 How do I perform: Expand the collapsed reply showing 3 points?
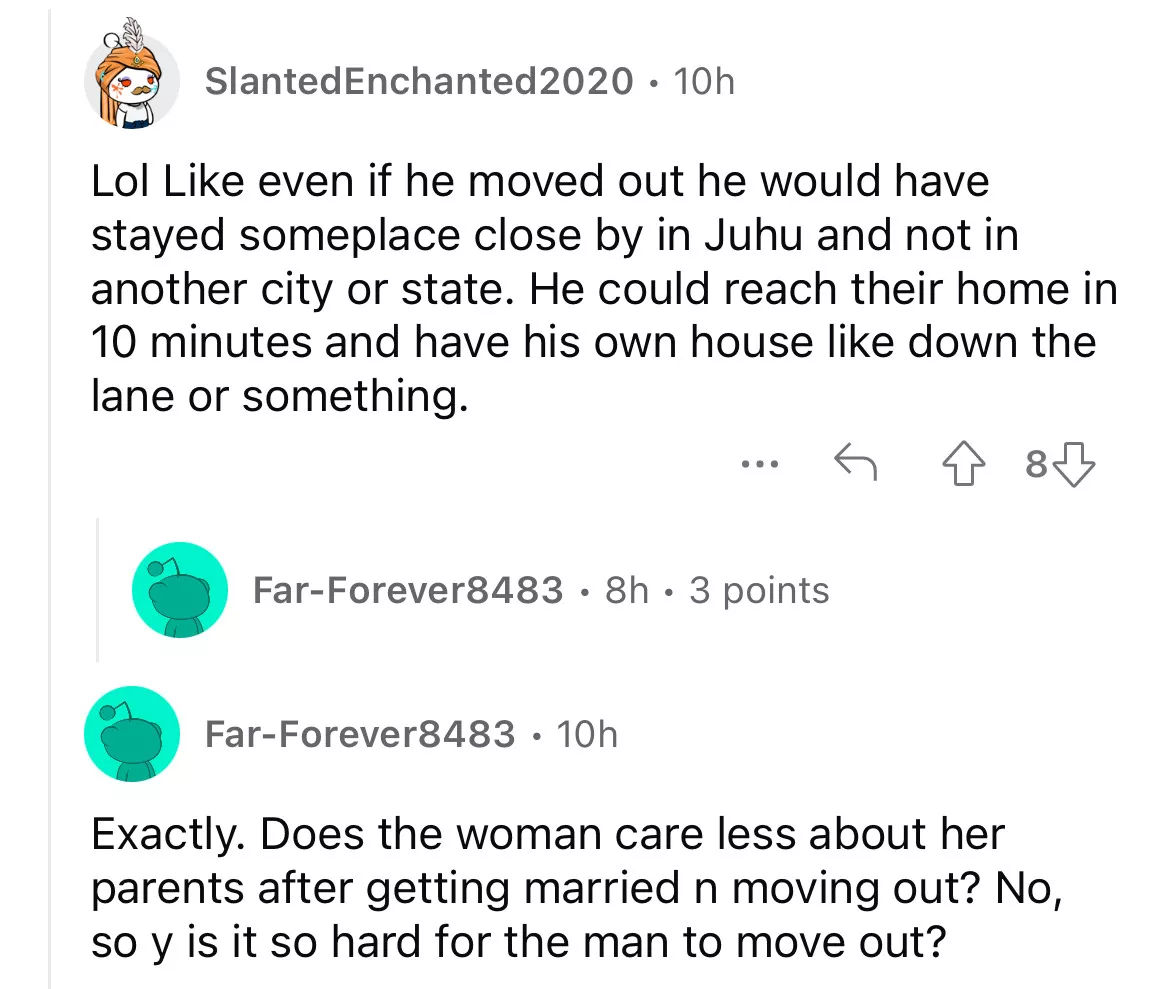(x=760, y=590)
